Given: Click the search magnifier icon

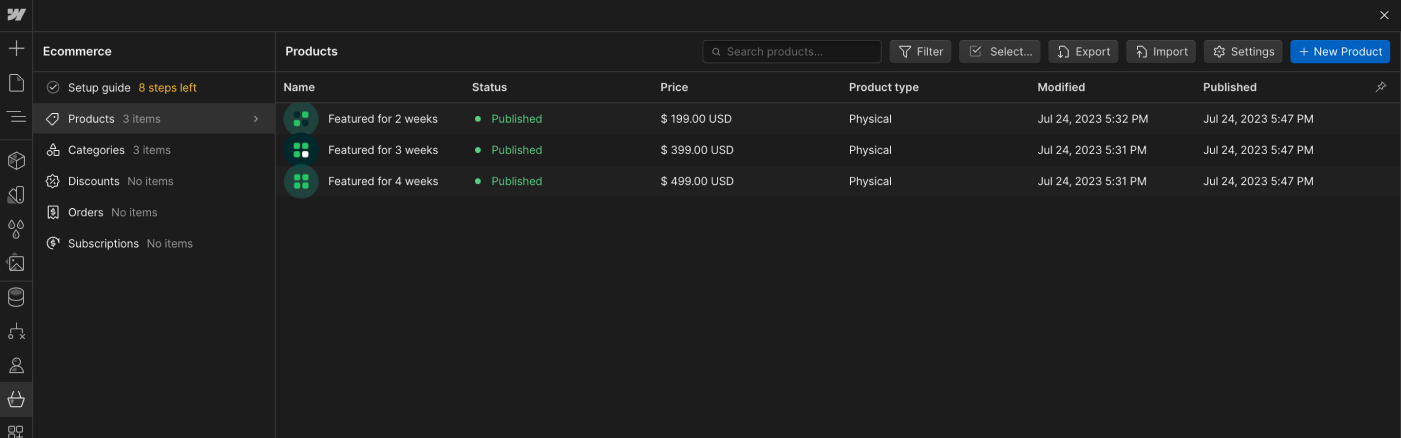Looking at the screenshot, I should [716, 52].
